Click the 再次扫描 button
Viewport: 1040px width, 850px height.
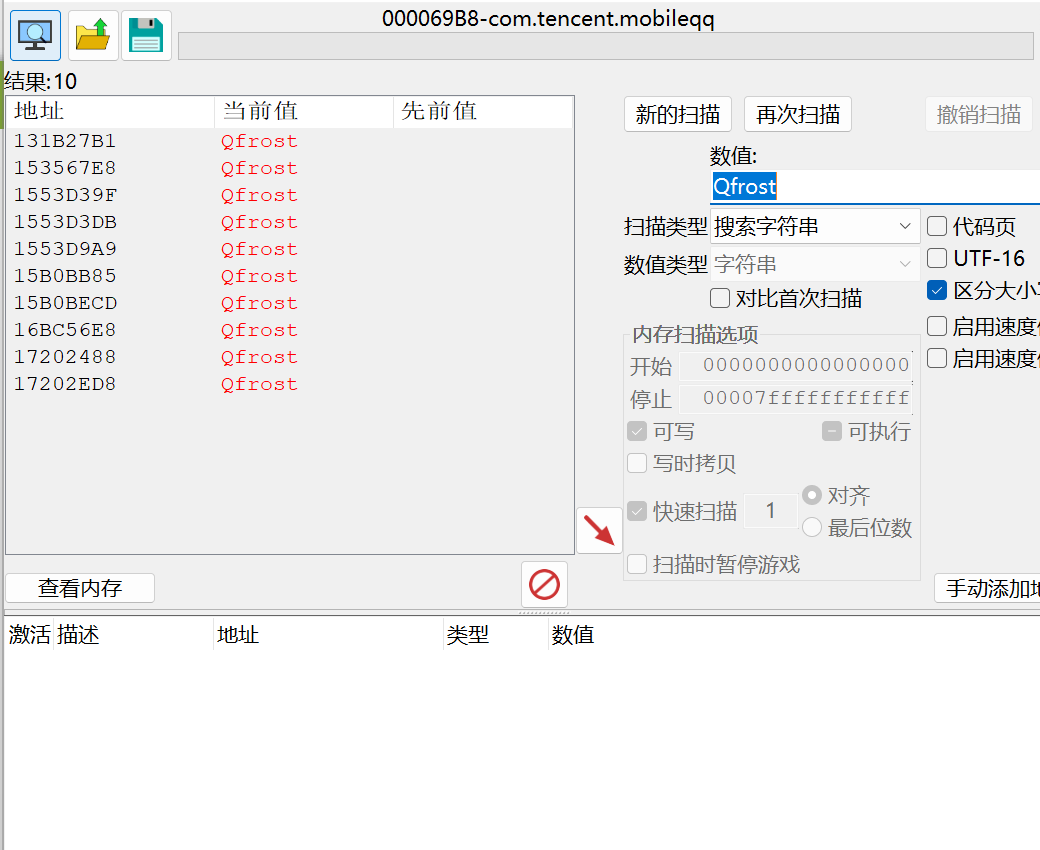[797, 114]
